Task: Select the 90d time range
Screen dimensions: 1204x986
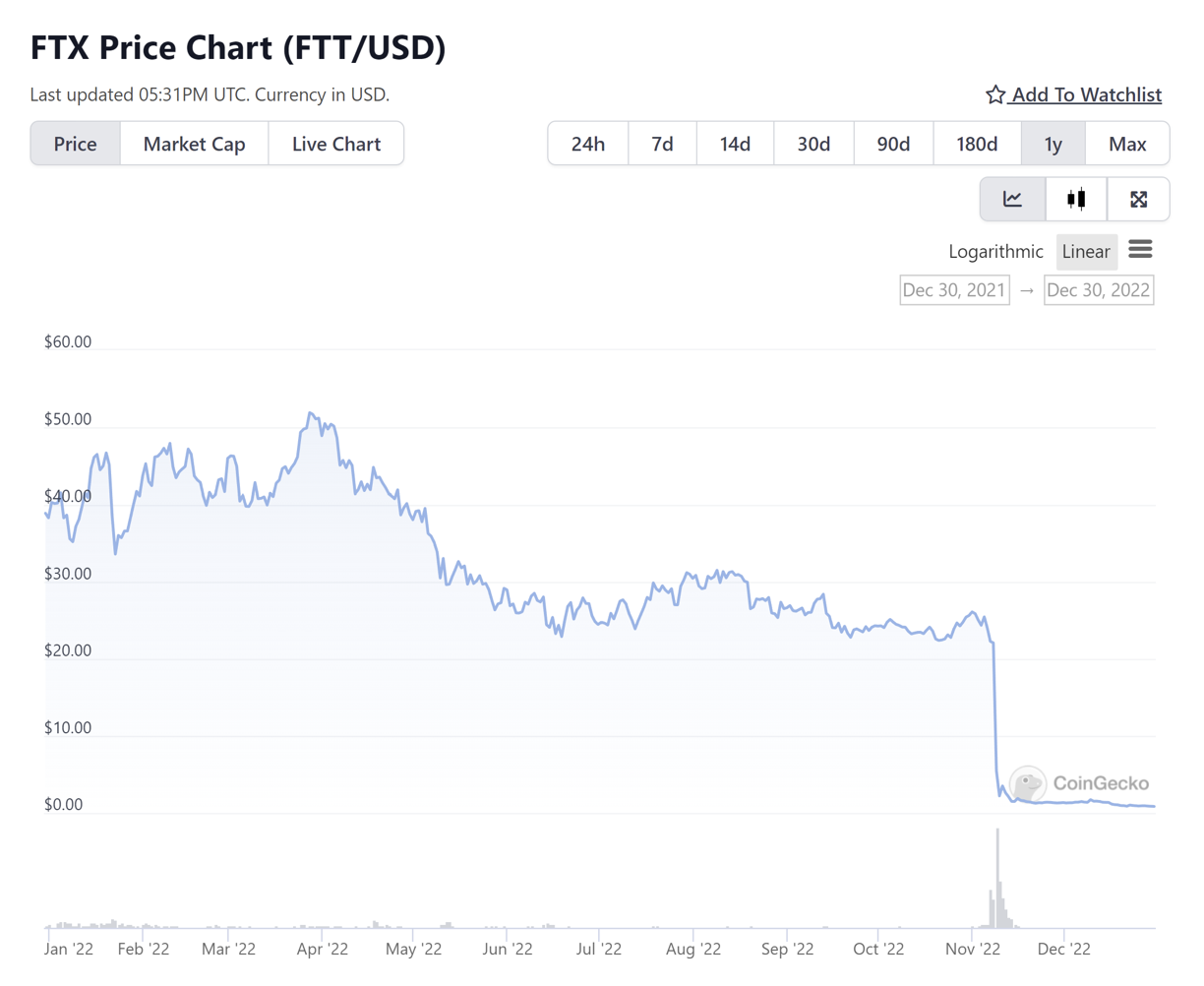Action: [892, 144]
